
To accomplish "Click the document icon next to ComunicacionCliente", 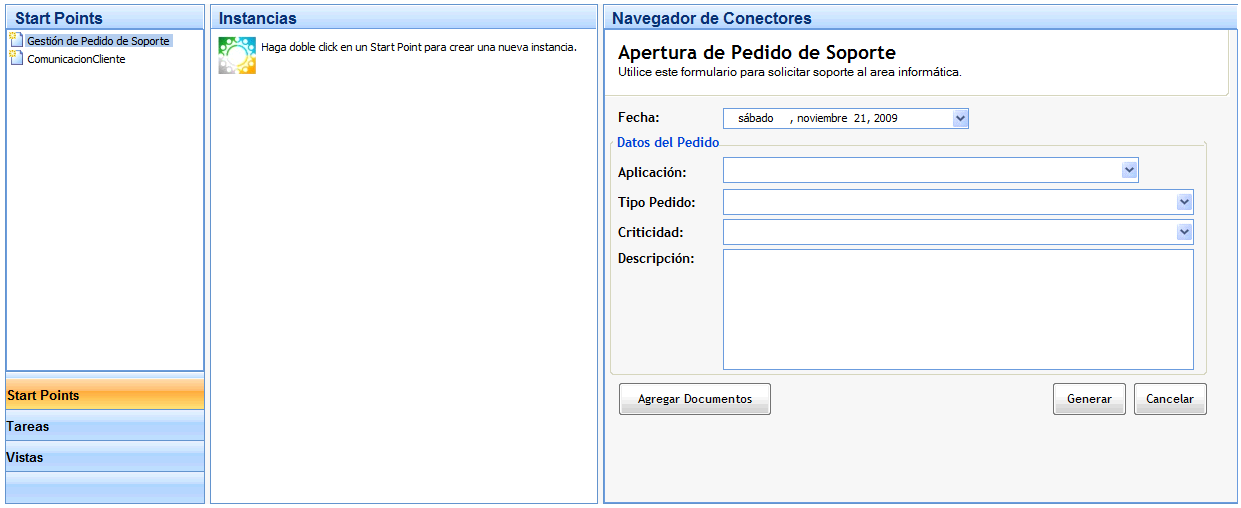I will 15,59.
